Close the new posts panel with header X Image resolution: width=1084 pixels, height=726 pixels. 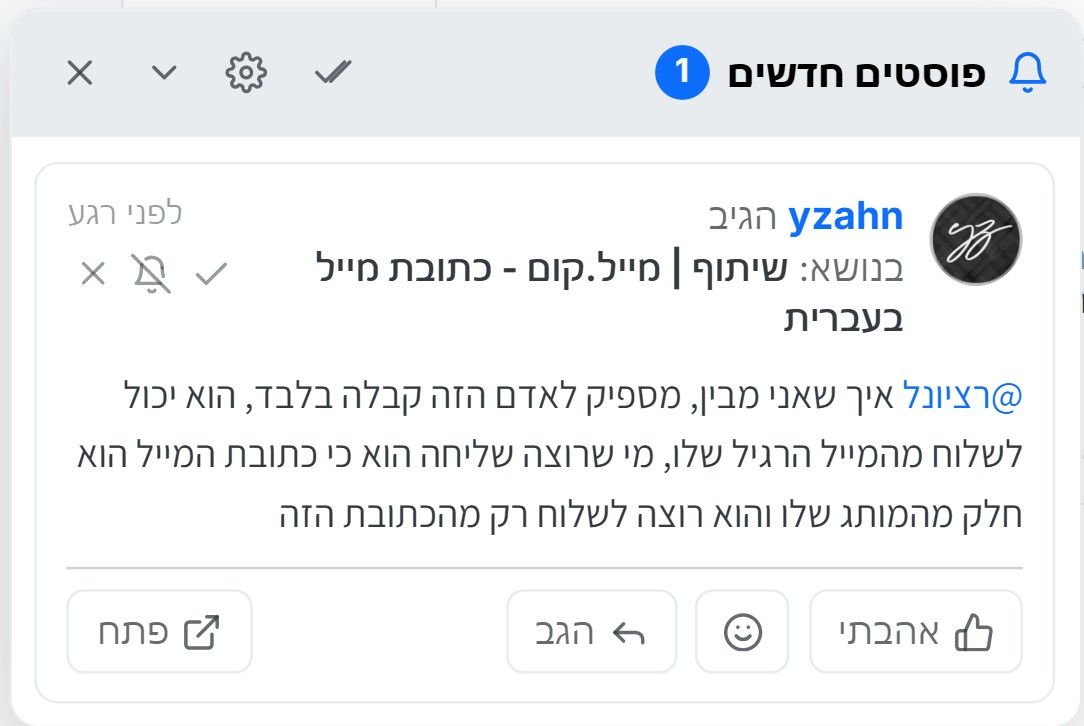(x=80, y=73)
